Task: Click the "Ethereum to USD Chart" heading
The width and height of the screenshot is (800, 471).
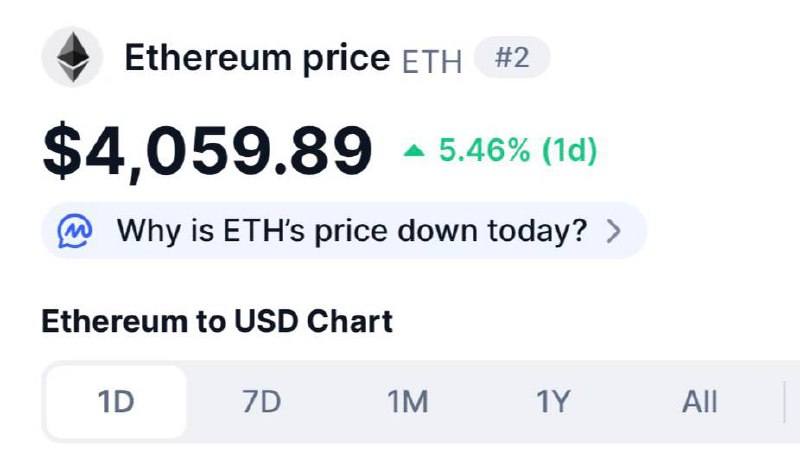Action: (217, 321)
